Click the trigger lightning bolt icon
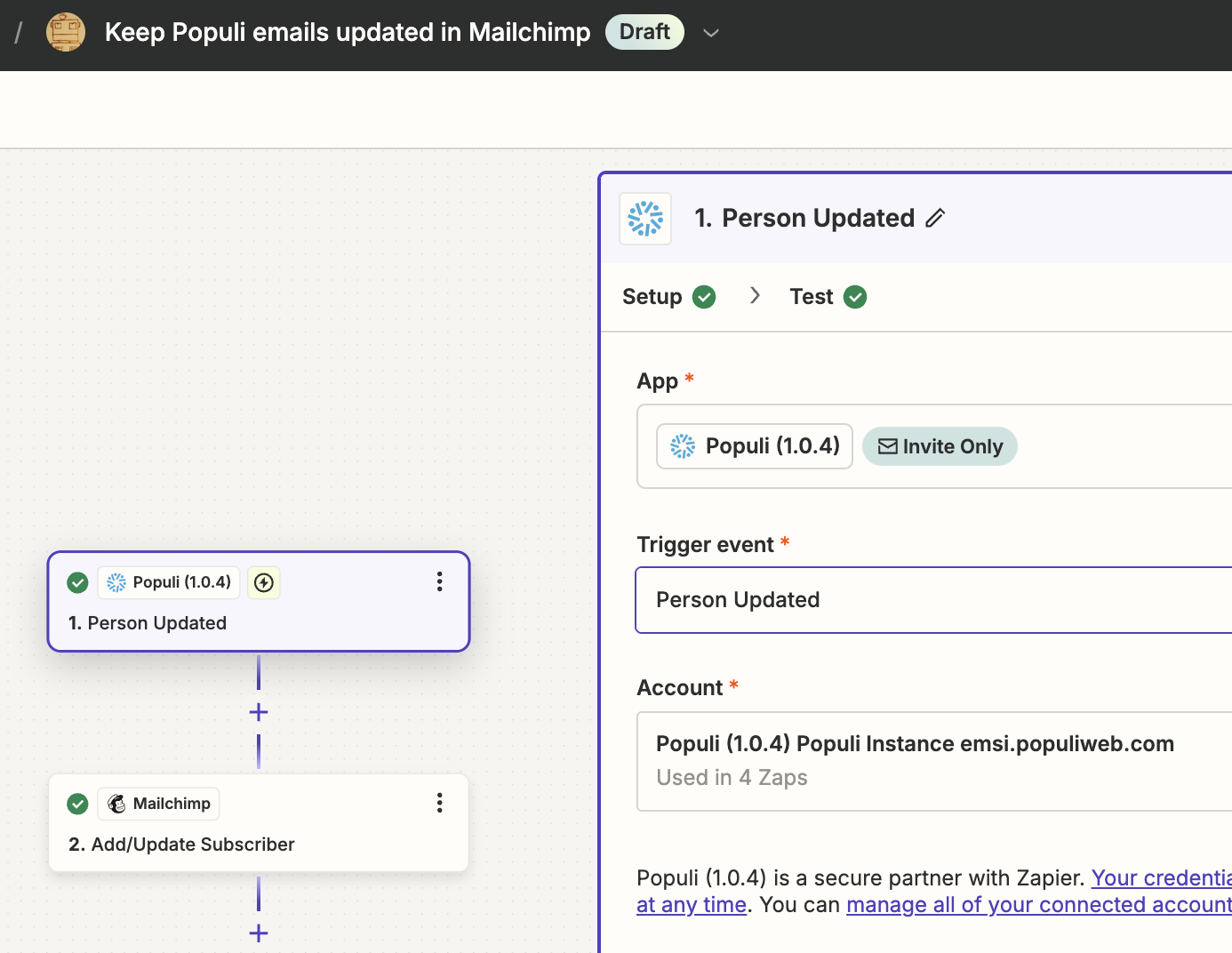The width and height of the screenshot is (1232, 953). pyautogui.click(x=264, y=582)
